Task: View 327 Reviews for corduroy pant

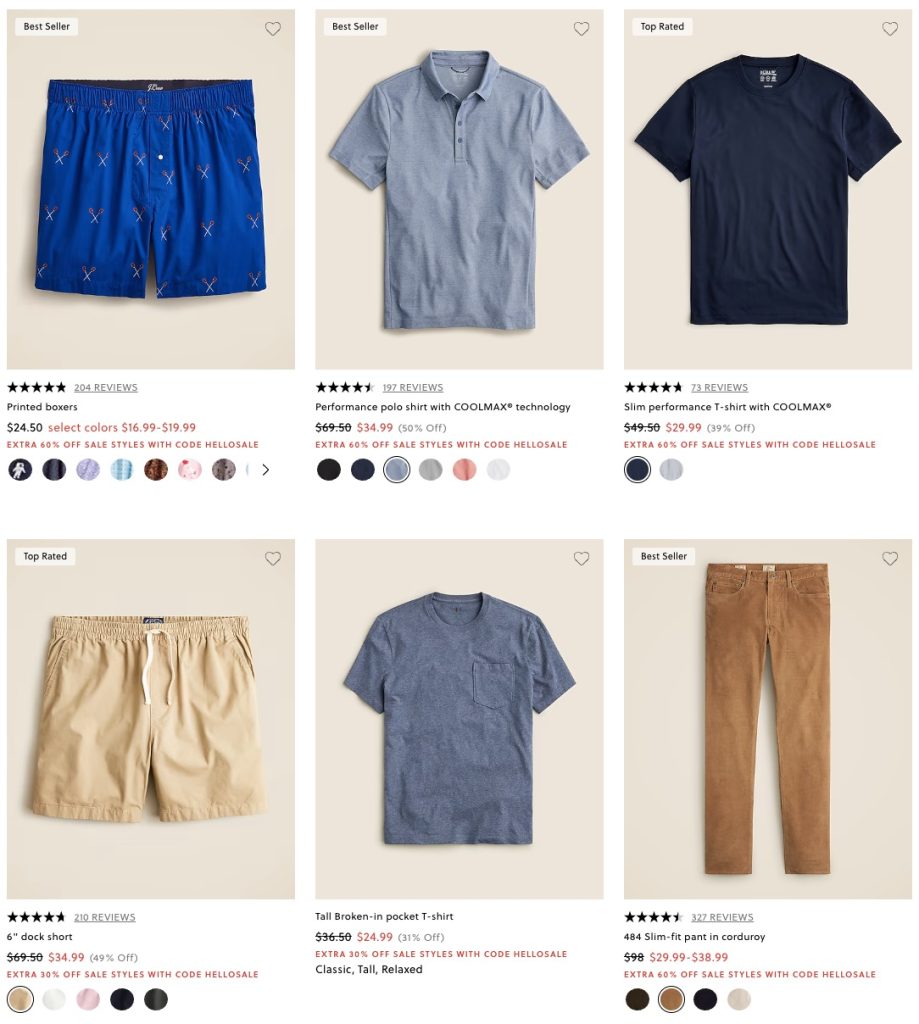Action: 722,917
